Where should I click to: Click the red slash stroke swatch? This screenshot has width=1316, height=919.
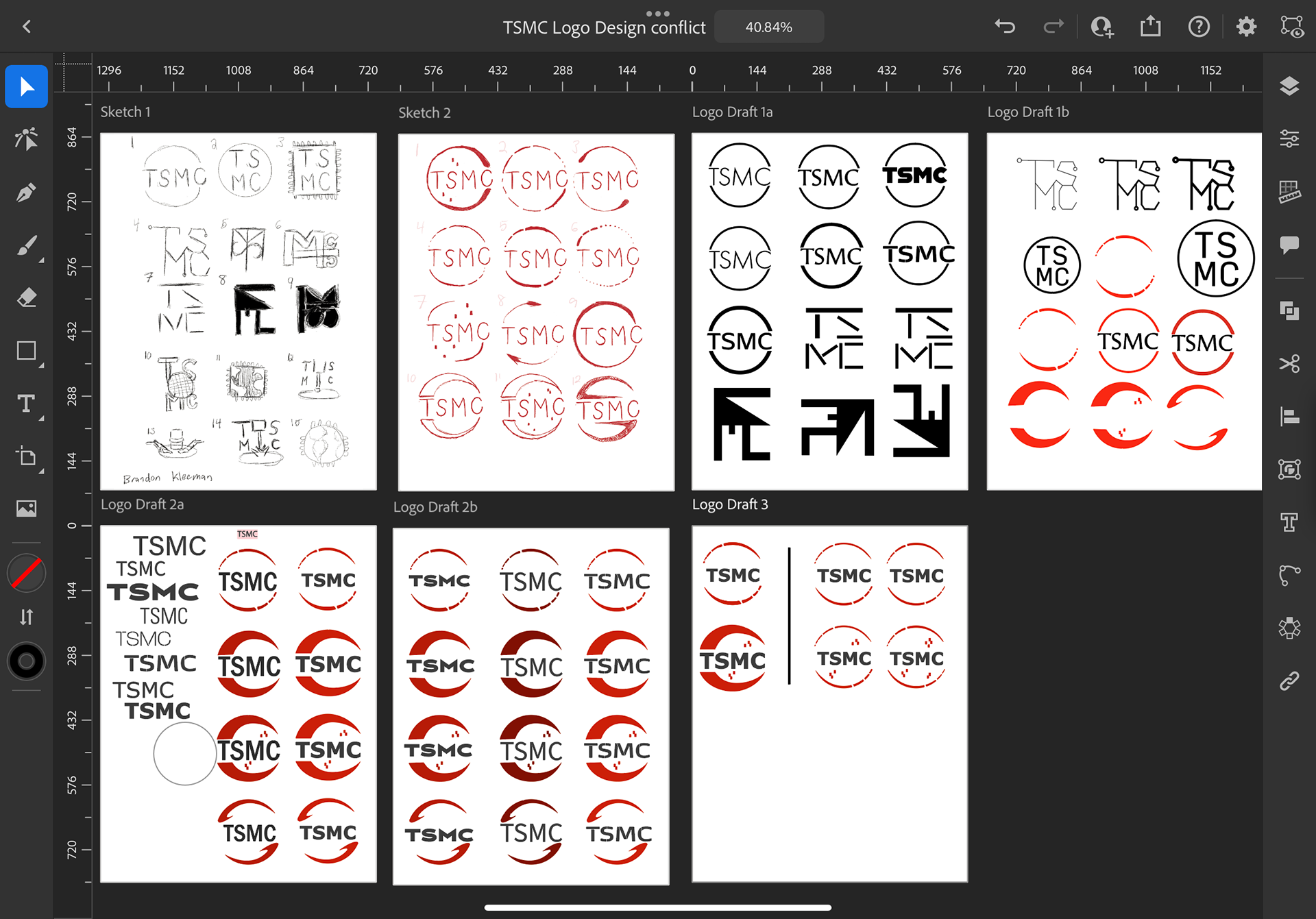tap(26, 573)
